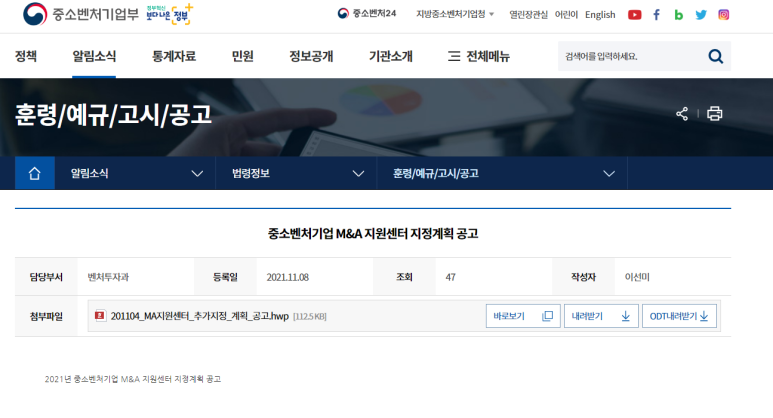The image size is (773, 418).
Task: Click the 내려받기 download button
Action: [x=601, y=316]
